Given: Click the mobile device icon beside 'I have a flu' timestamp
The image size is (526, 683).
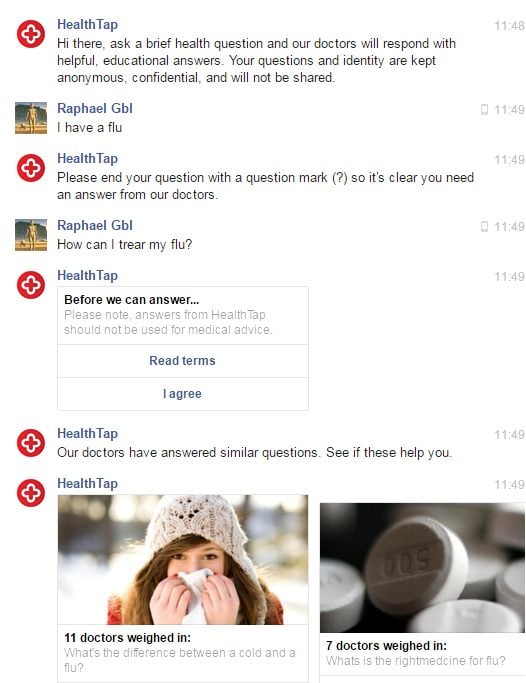Looking at the screenshot, I should point(484,109).
